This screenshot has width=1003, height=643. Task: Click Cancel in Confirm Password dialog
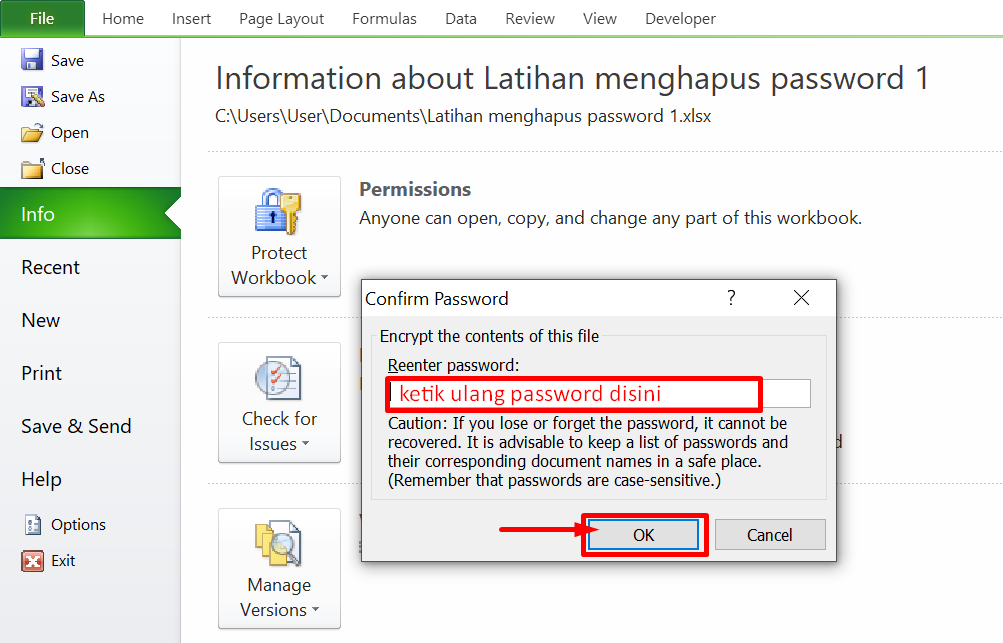pos(770,535)
